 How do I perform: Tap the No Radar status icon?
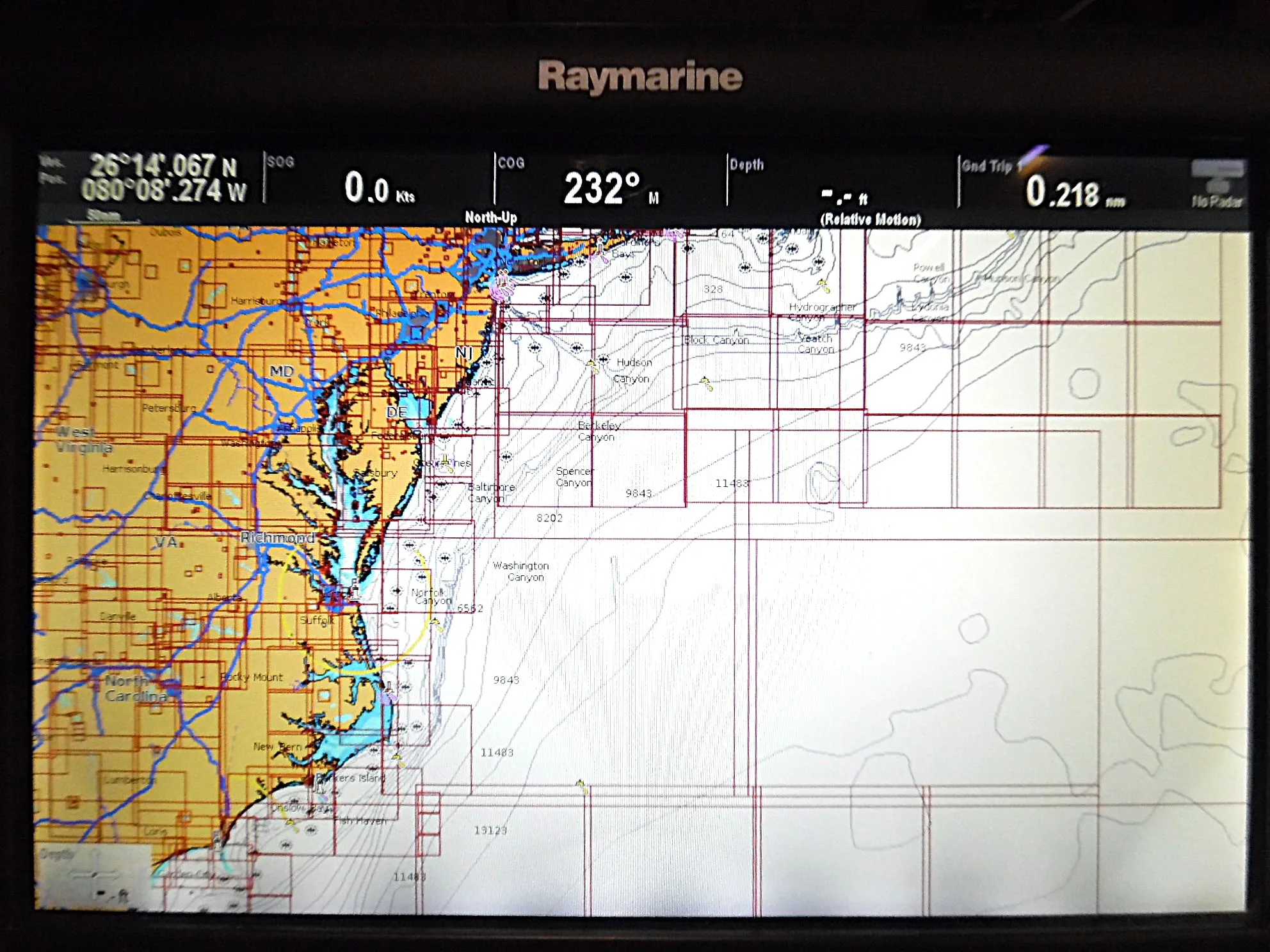[x=1217, y=184]
